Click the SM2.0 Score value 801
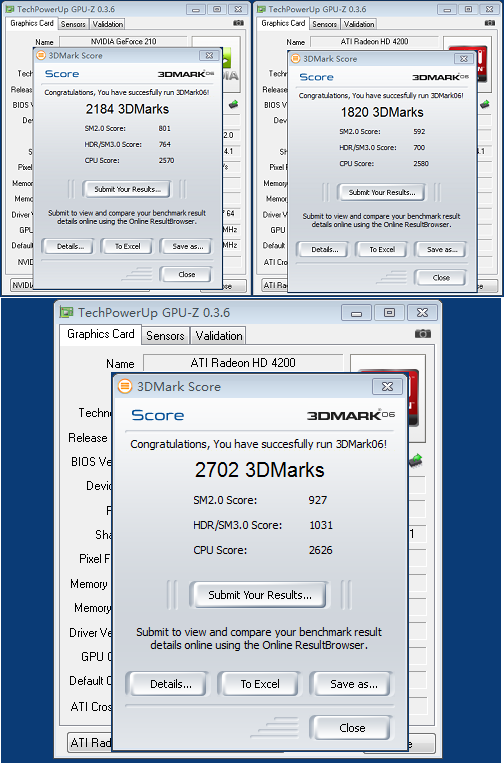The height and width of the screenshot is (763, 504). (164, 128)
